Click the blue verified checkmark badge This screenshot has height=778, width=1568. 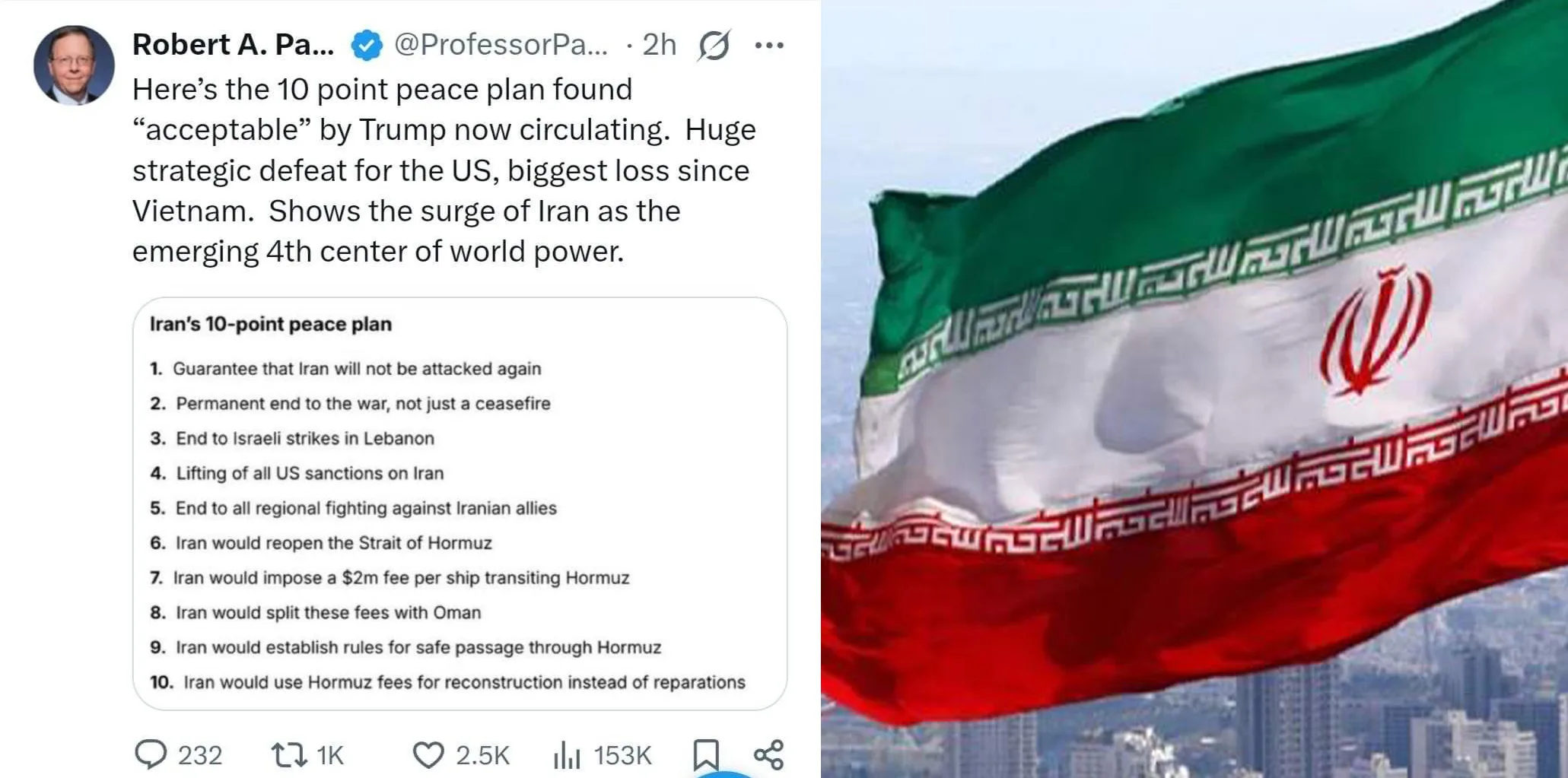366,46
